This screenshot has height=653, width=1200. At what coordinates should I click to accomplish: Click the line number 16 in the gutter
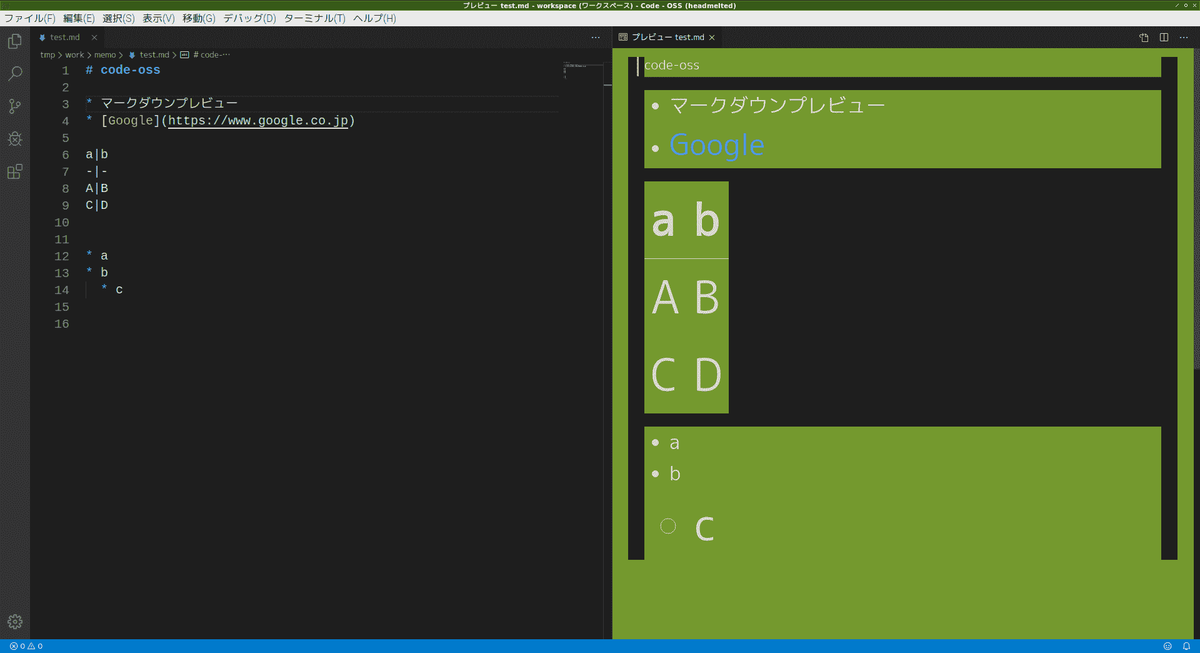click(x=63, y=324)
